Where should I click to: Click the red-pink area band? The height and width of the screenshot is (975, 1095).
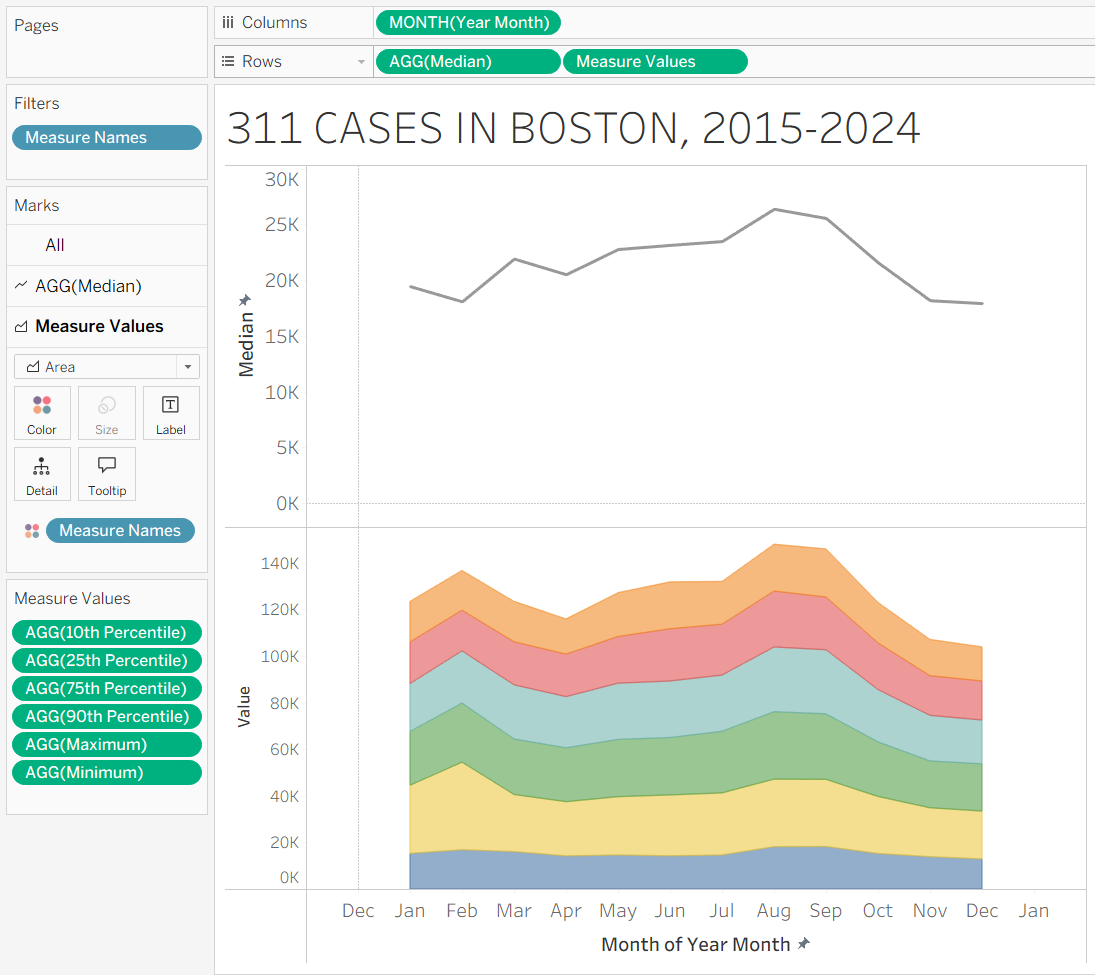point(696,652)
